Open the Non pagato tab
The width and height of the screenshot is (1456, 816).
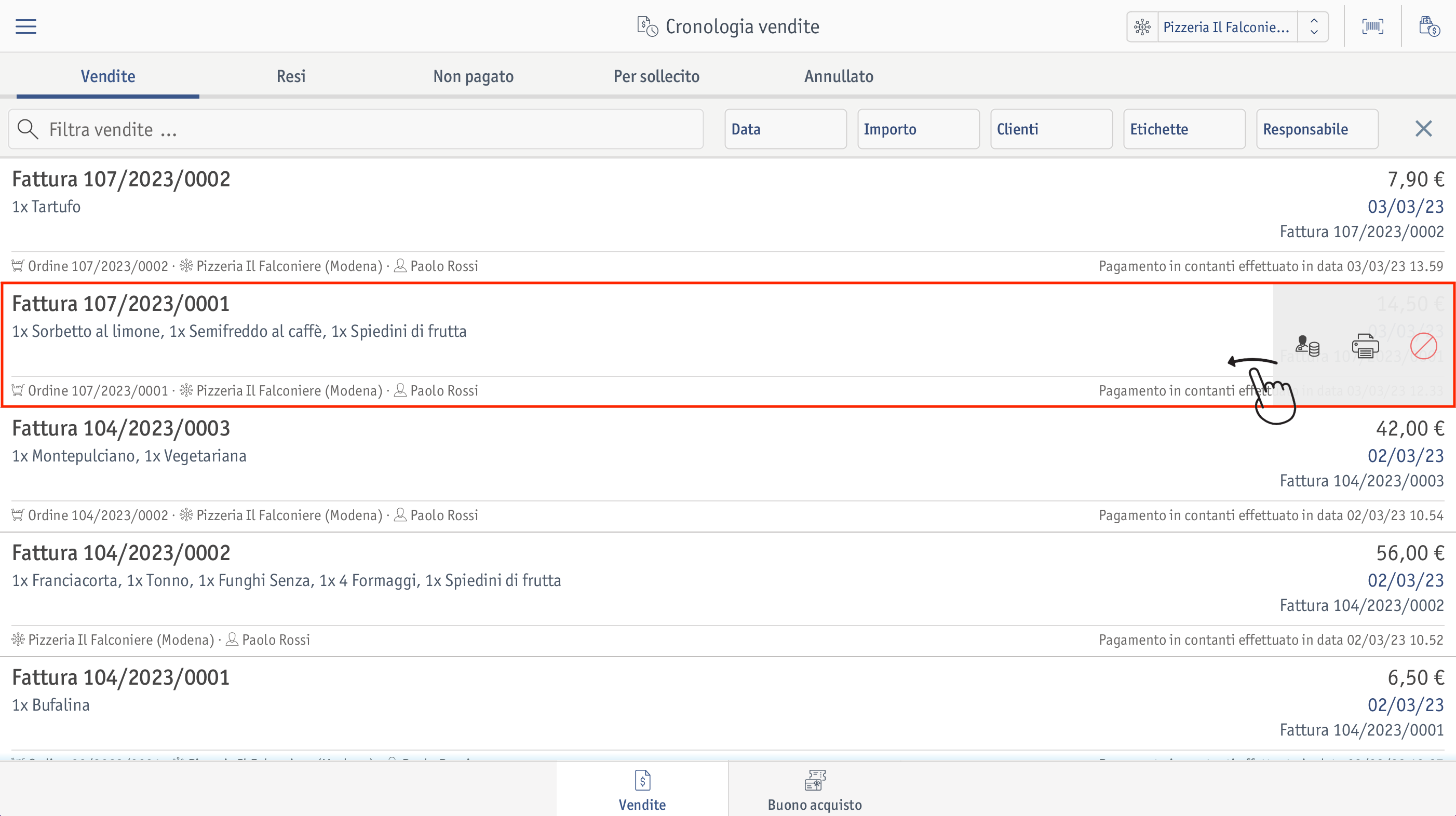[x=473, y=76]
